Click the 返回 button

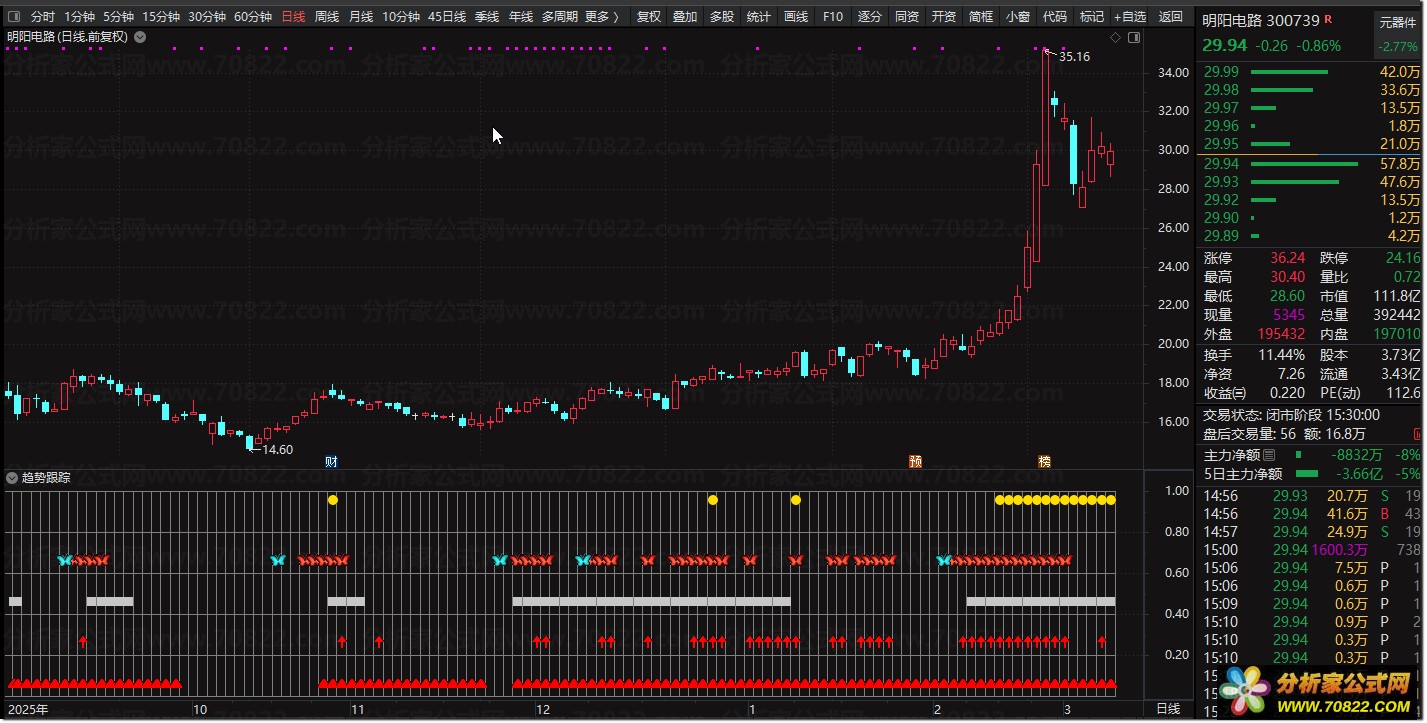(1170, 17)
